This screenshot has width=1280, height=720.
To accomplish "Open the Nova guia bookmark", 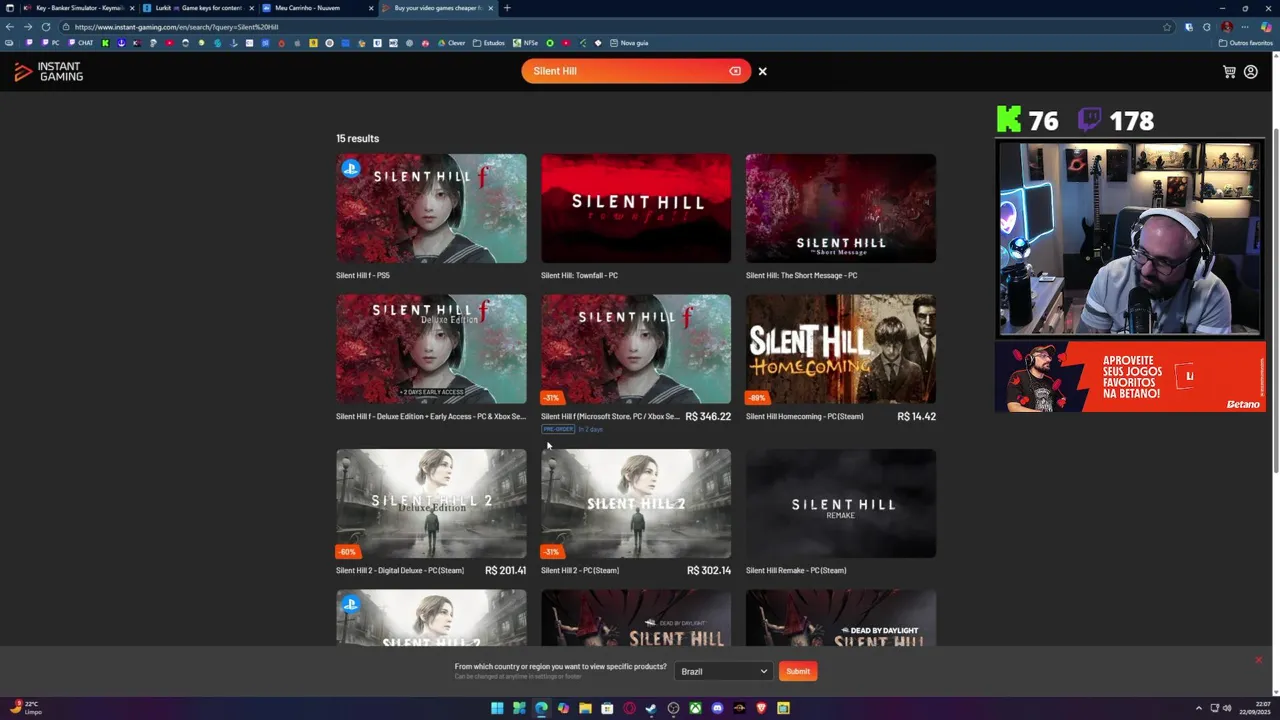I will 629,43.
